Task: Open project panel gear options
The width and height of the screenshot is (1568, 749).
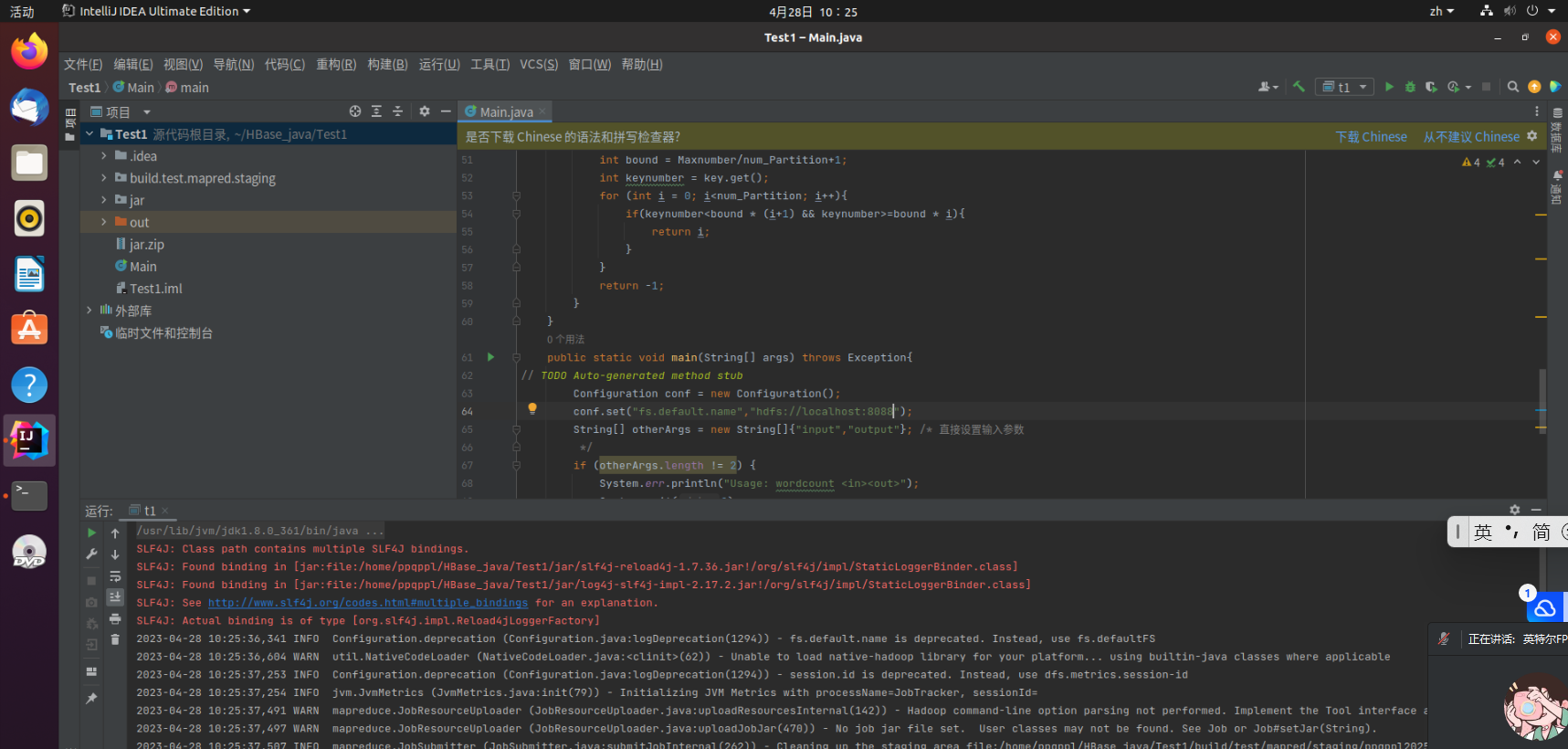Action: 425,111
